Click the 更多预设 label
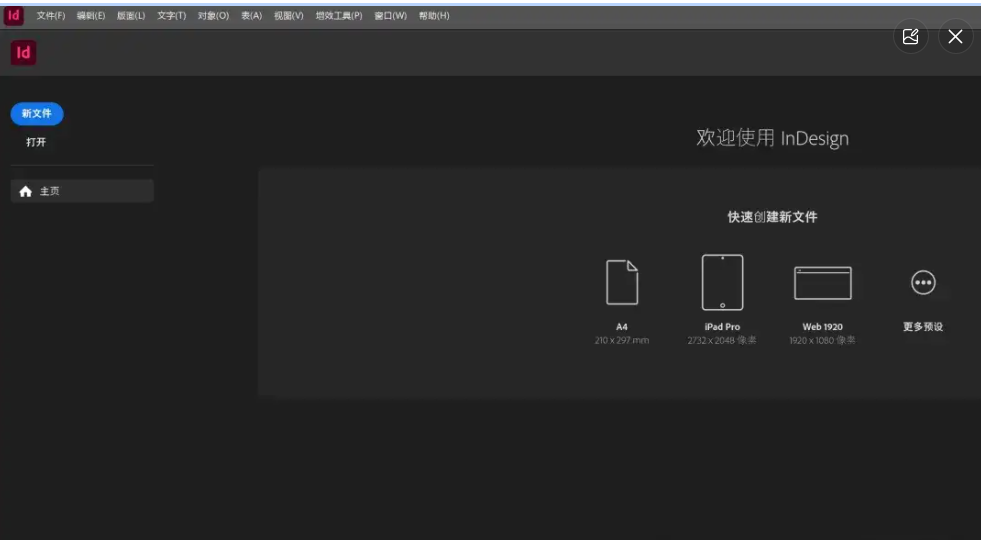 923,327
